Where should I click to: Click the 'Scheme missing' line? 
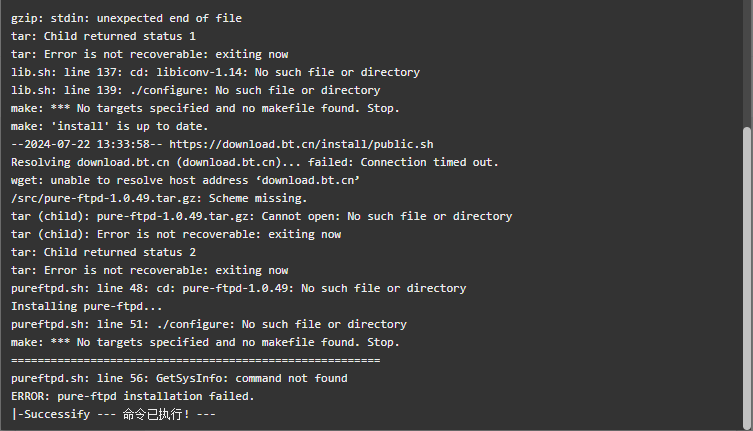tap(159, 198)
